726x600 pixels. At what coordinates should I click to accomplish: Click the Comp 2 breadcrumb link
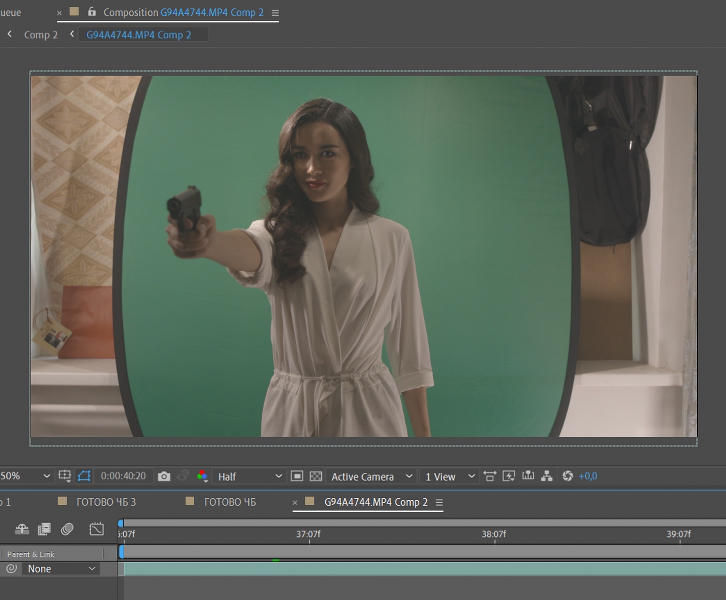pos(41,35)
